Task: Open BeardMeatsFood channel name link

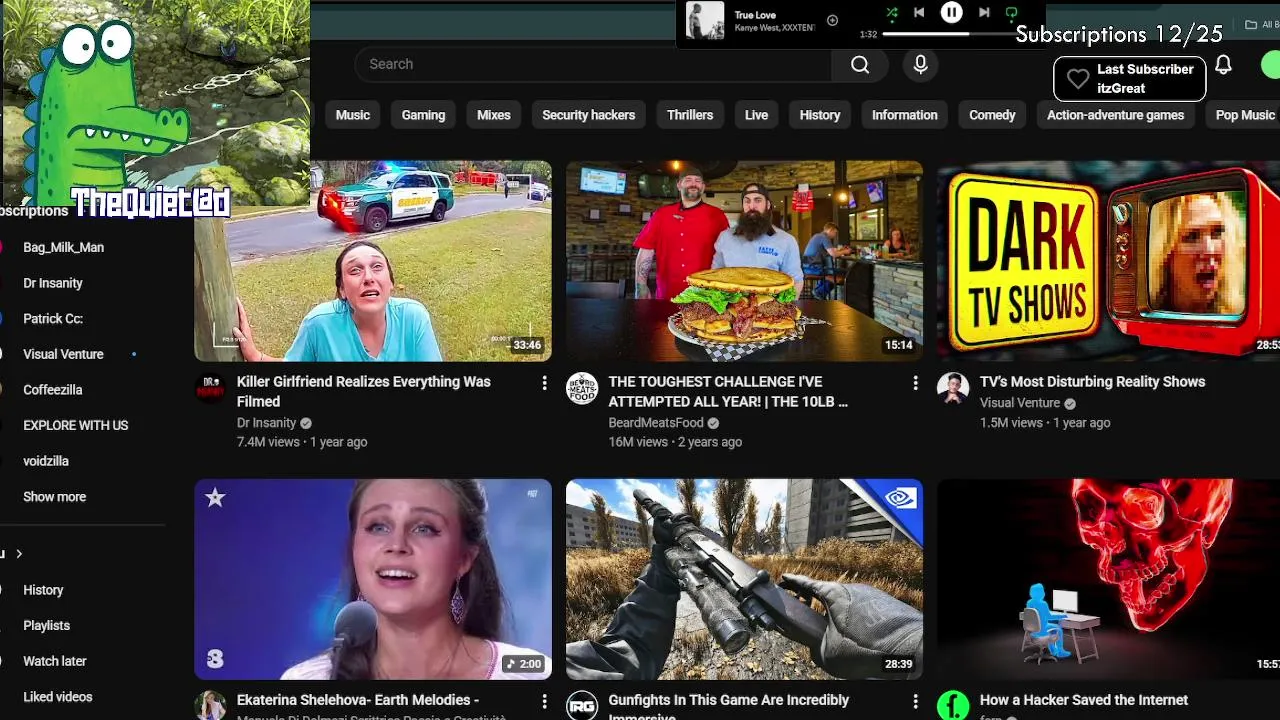Action: click(x=656, y=423)
